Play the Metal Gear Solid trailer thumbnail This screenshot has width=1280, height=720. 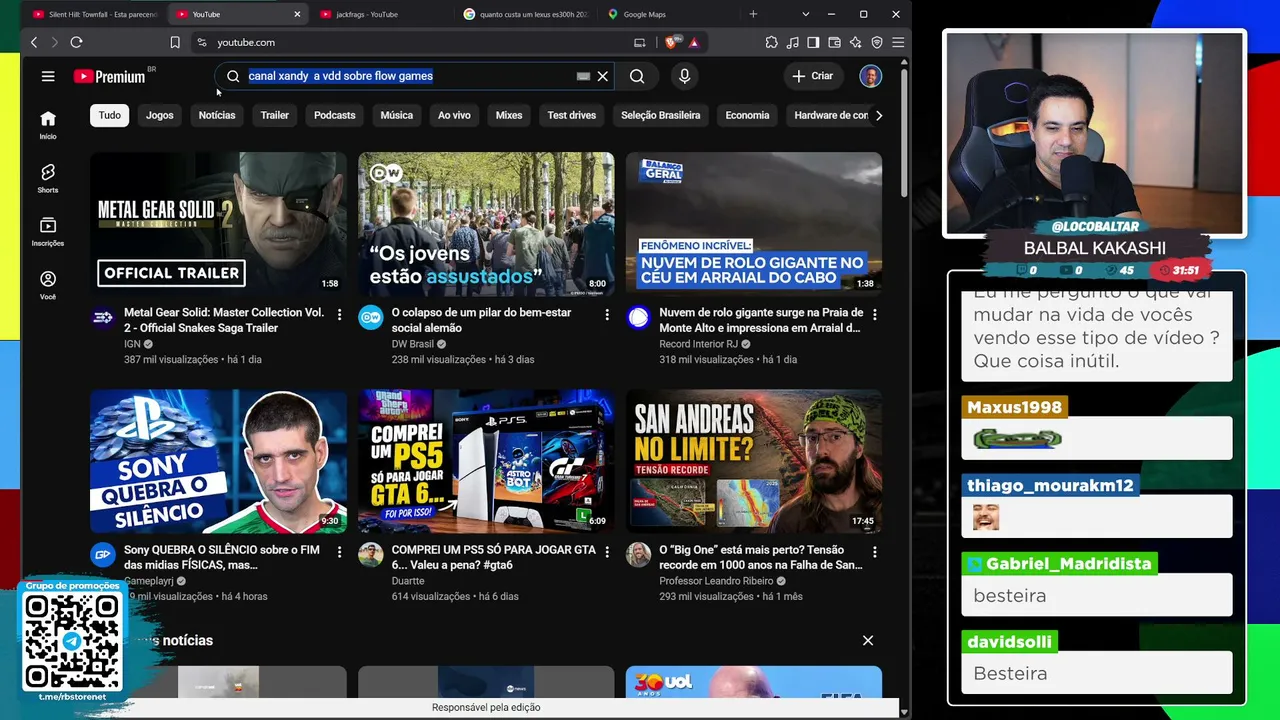[x=218, y=224]
